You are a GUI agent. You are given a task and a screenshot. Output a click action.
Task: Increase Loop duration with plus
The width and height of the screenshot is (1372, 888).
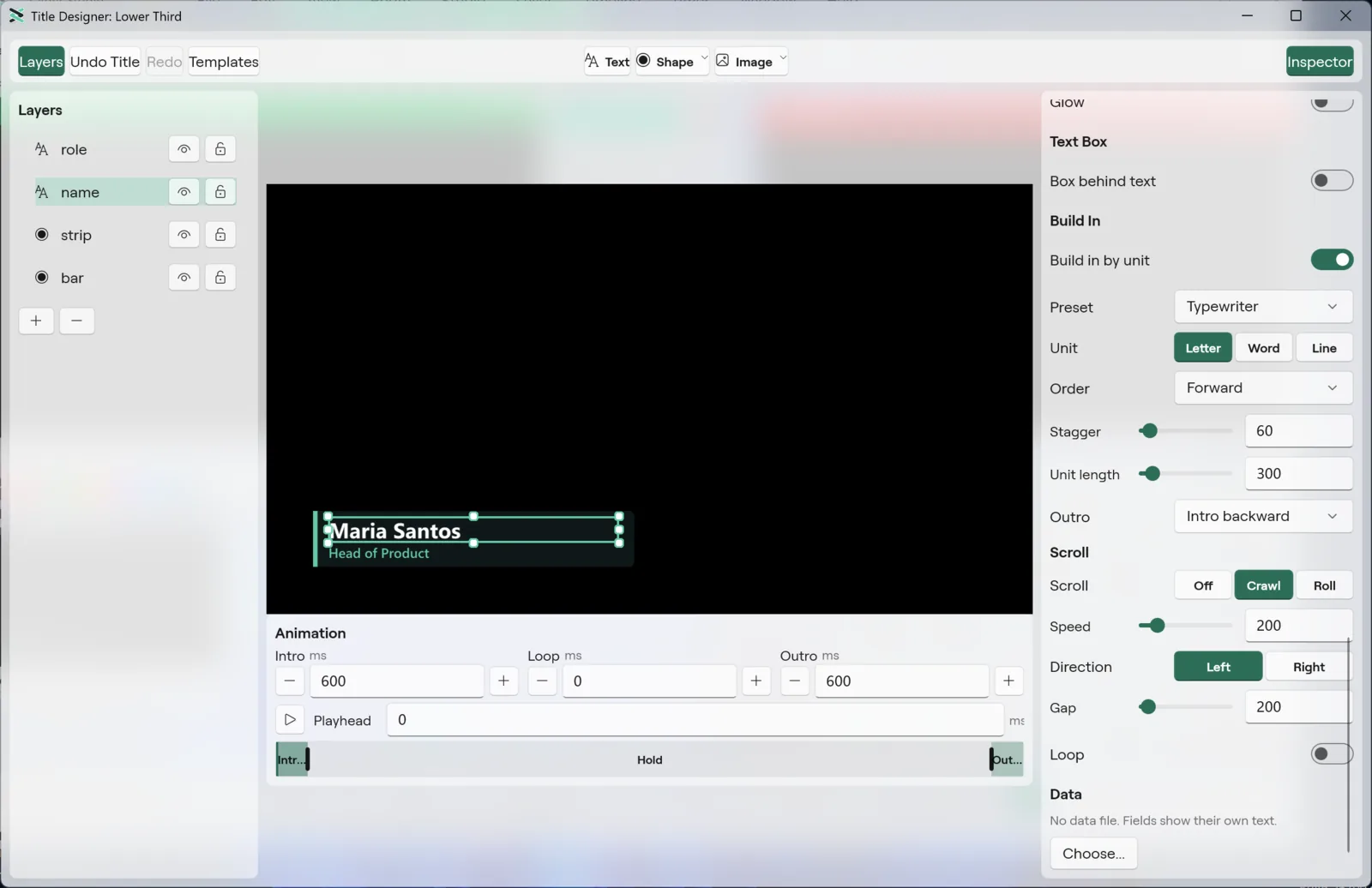755,681
